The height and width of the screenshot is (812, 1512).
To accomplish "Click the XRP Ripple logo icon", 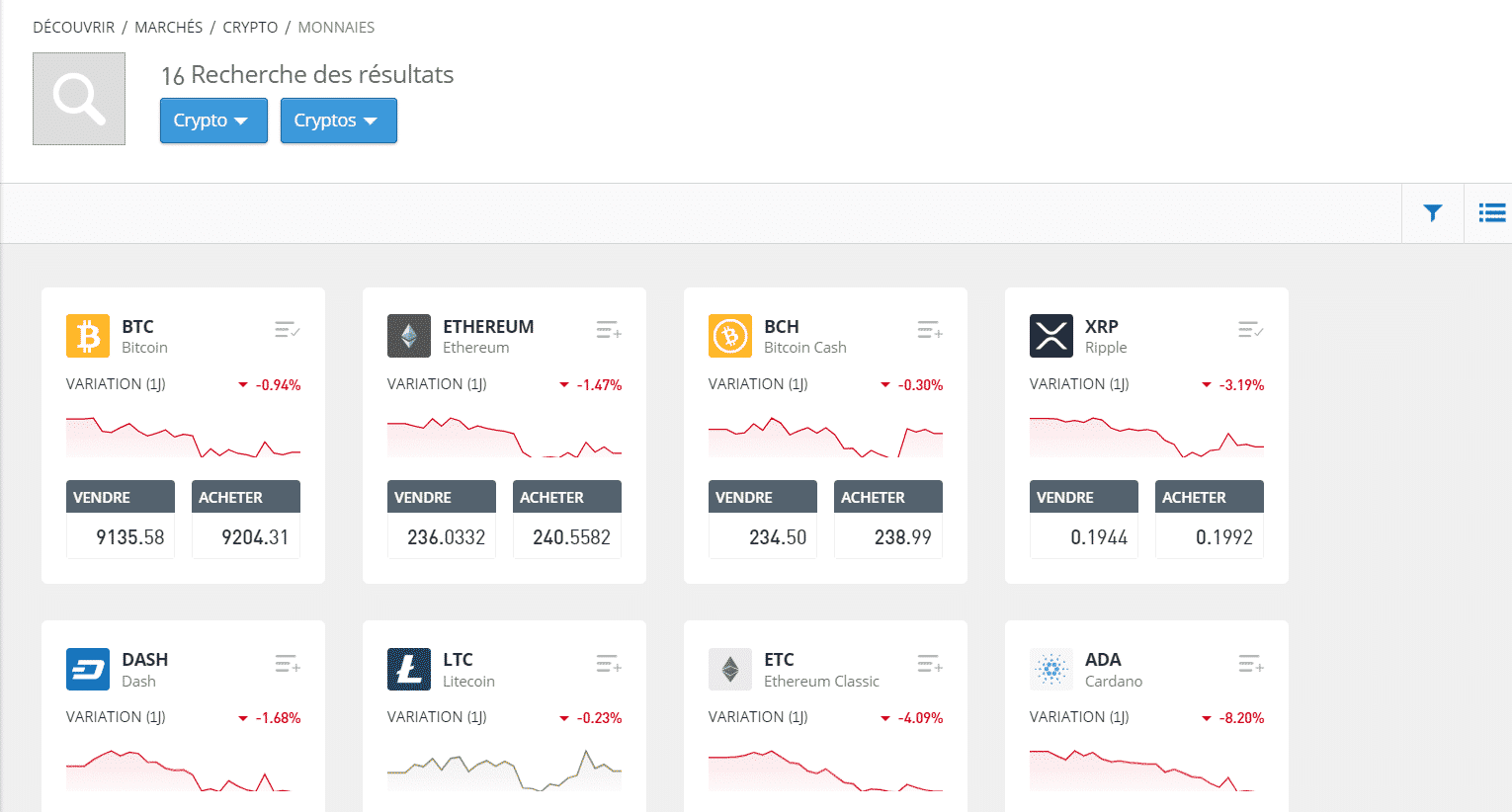I will click(1051, 336).
